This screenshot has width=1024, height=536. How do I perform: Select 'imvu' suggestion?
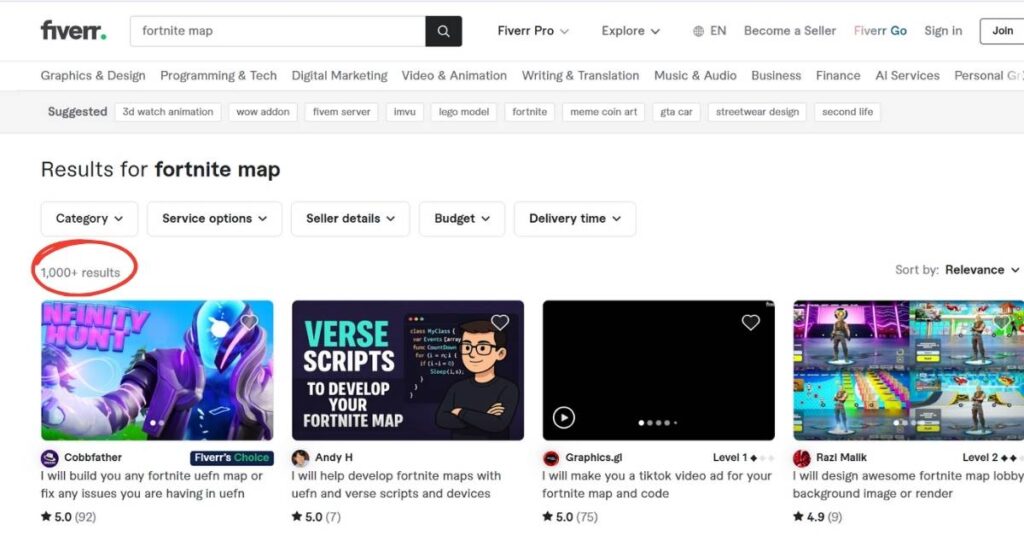404,112
